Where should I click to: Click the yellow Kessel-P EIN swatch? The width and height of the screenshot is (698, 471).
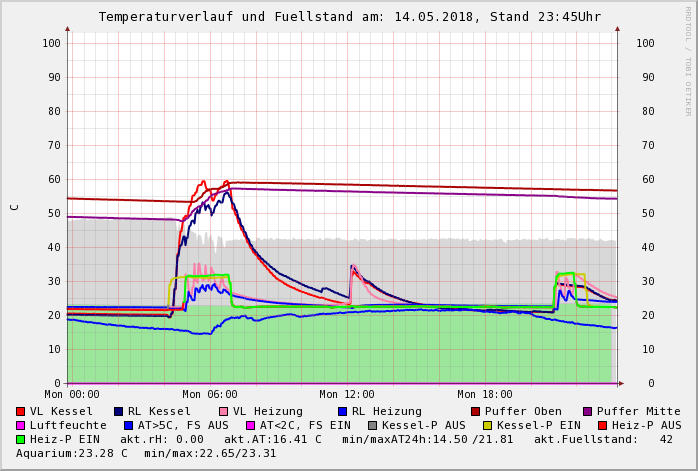(487, 425)
